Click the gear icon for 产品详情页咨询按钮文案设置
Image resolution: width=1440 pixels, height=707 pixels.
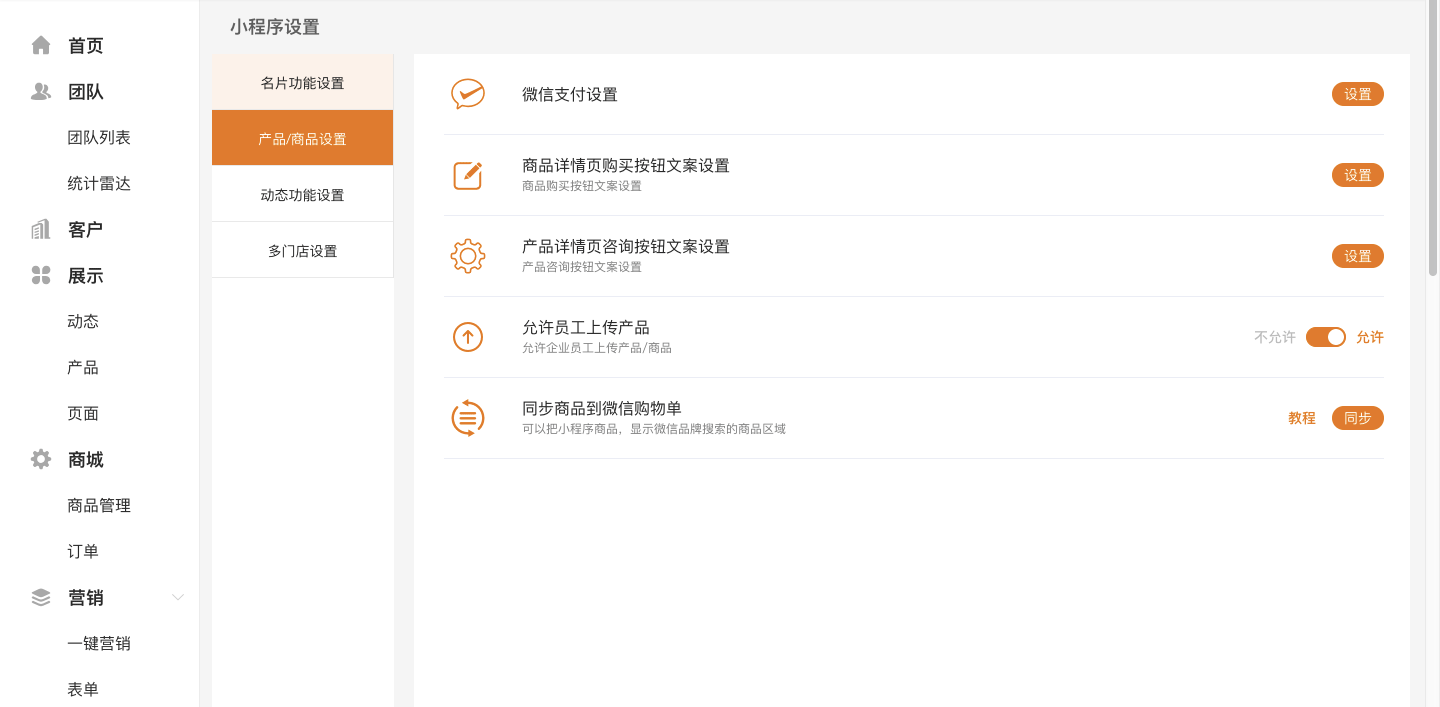pyautogui.click(x=467, y=256)
